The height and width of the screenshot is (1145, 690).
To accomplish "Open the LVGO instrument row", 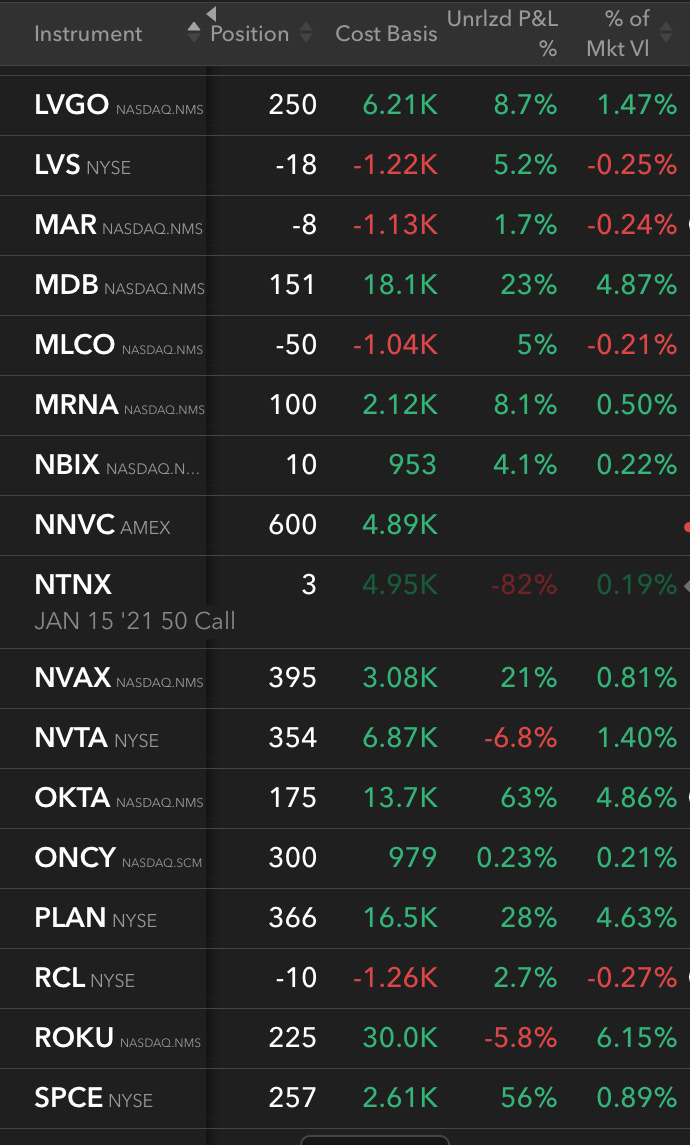I will point(71,105).
